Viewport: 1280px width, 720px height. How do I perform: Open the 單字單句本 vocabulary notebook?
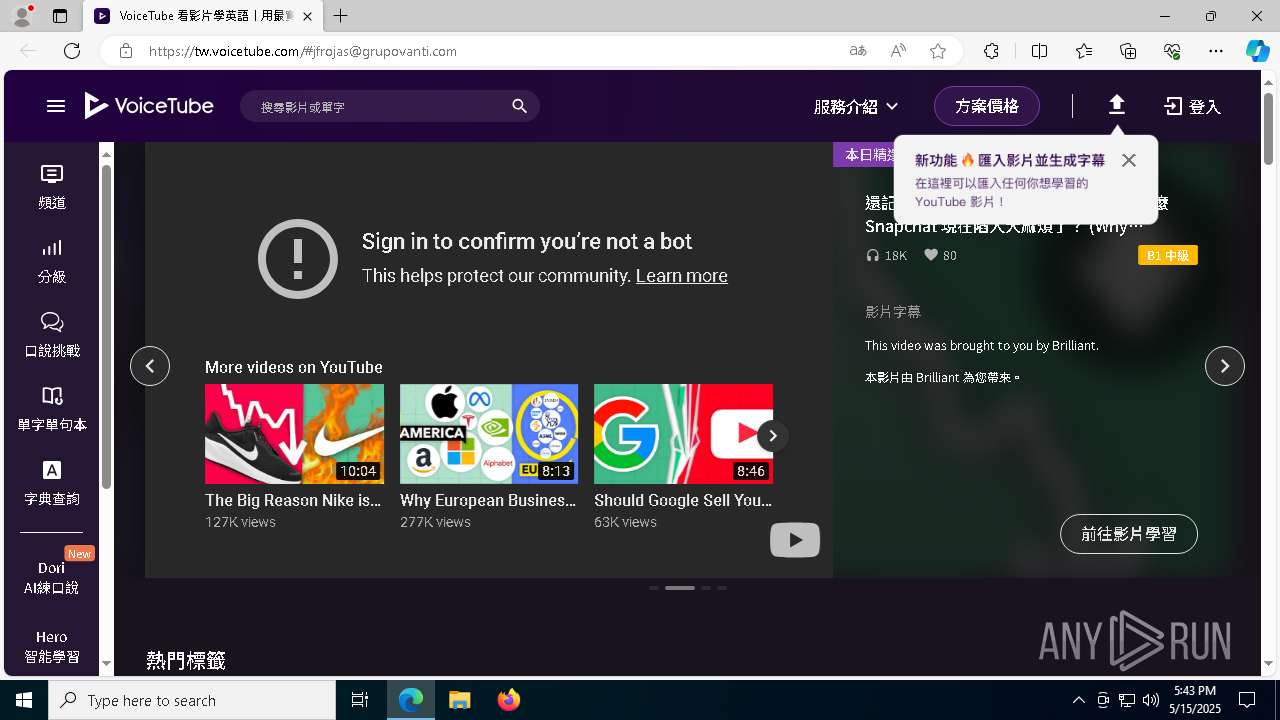52,409
